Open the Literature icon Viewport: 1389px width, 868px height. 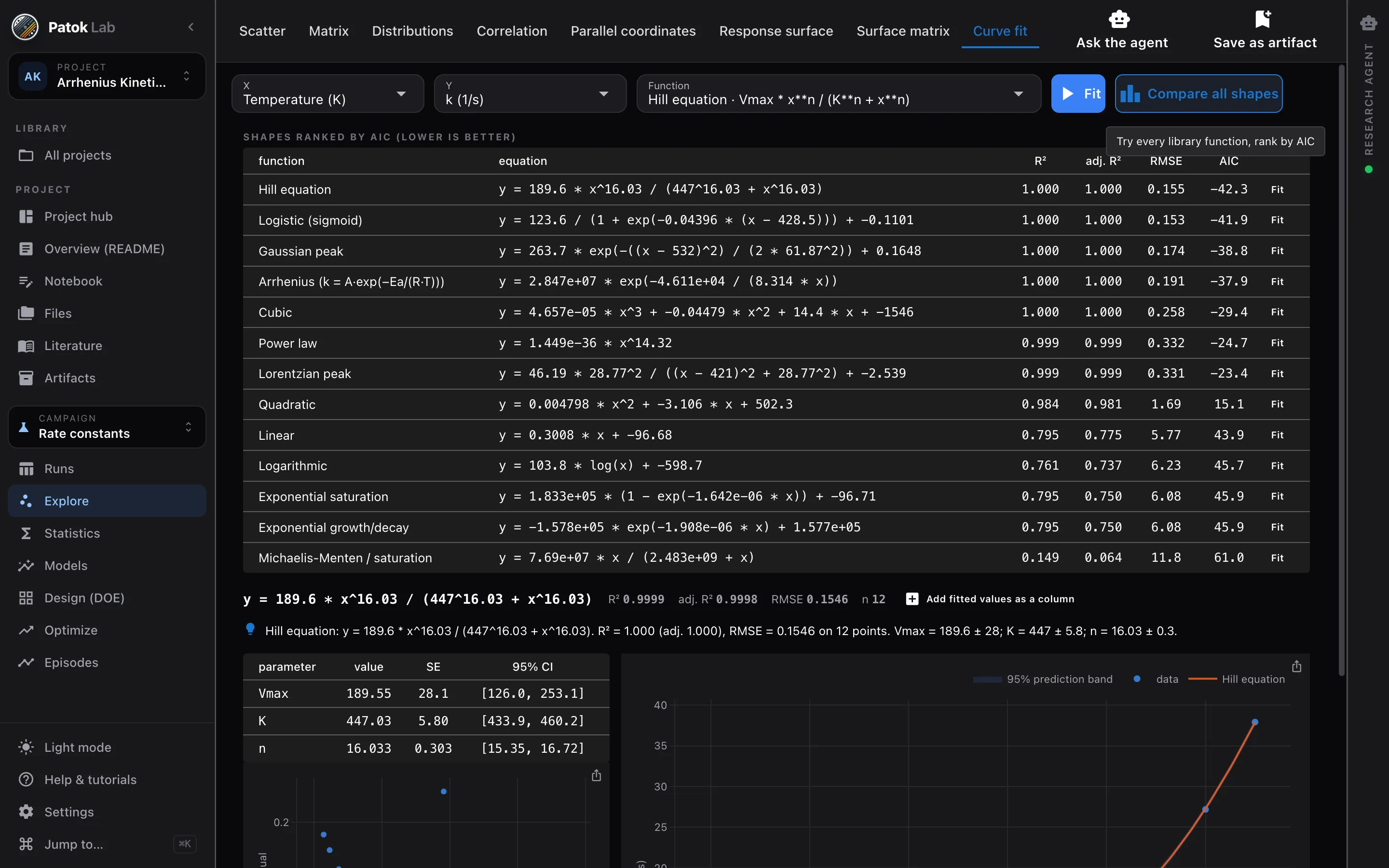click(x=26, y=346)
